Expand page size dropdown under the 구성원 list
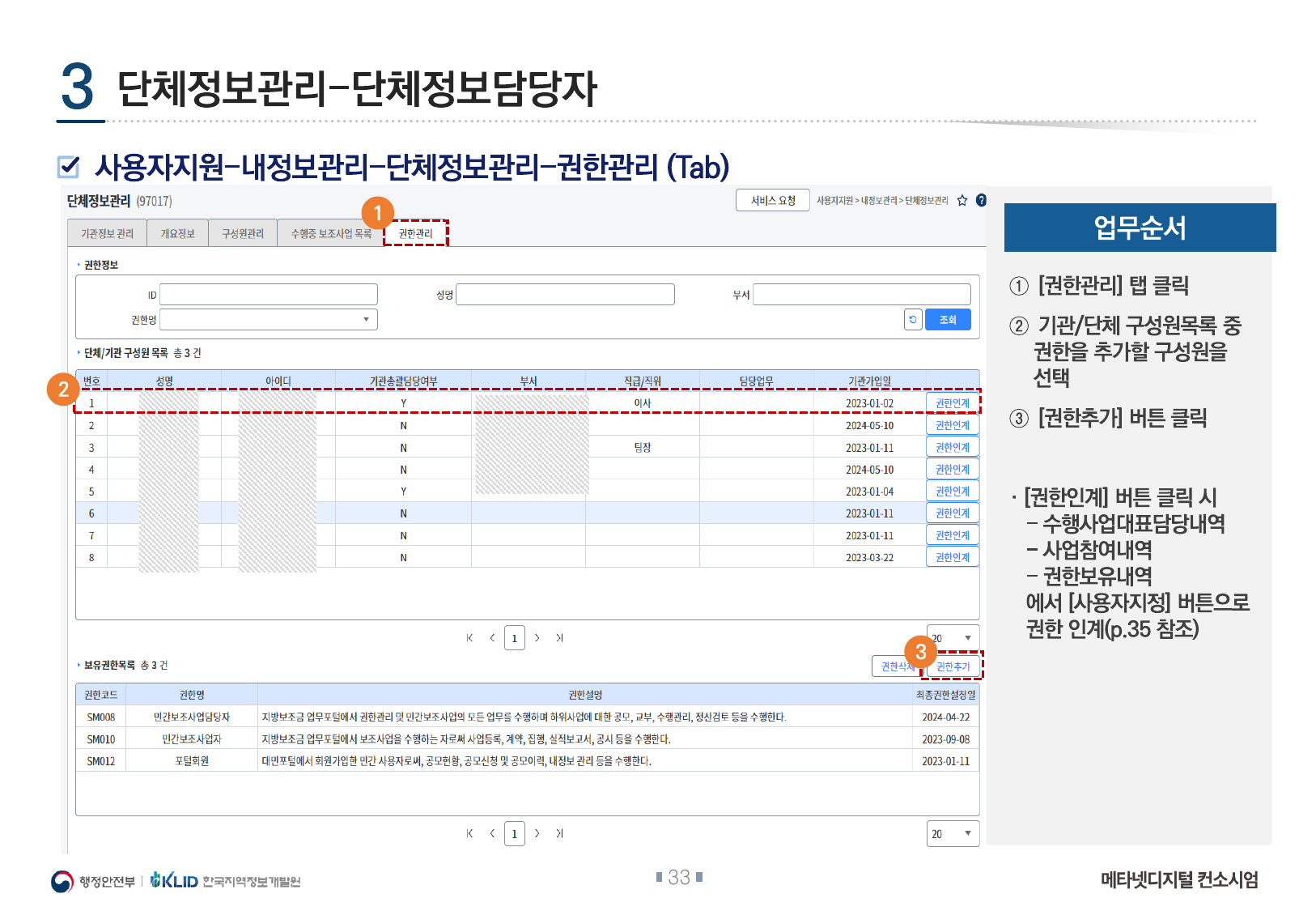The image size is (1316, 911). point(953,638)
